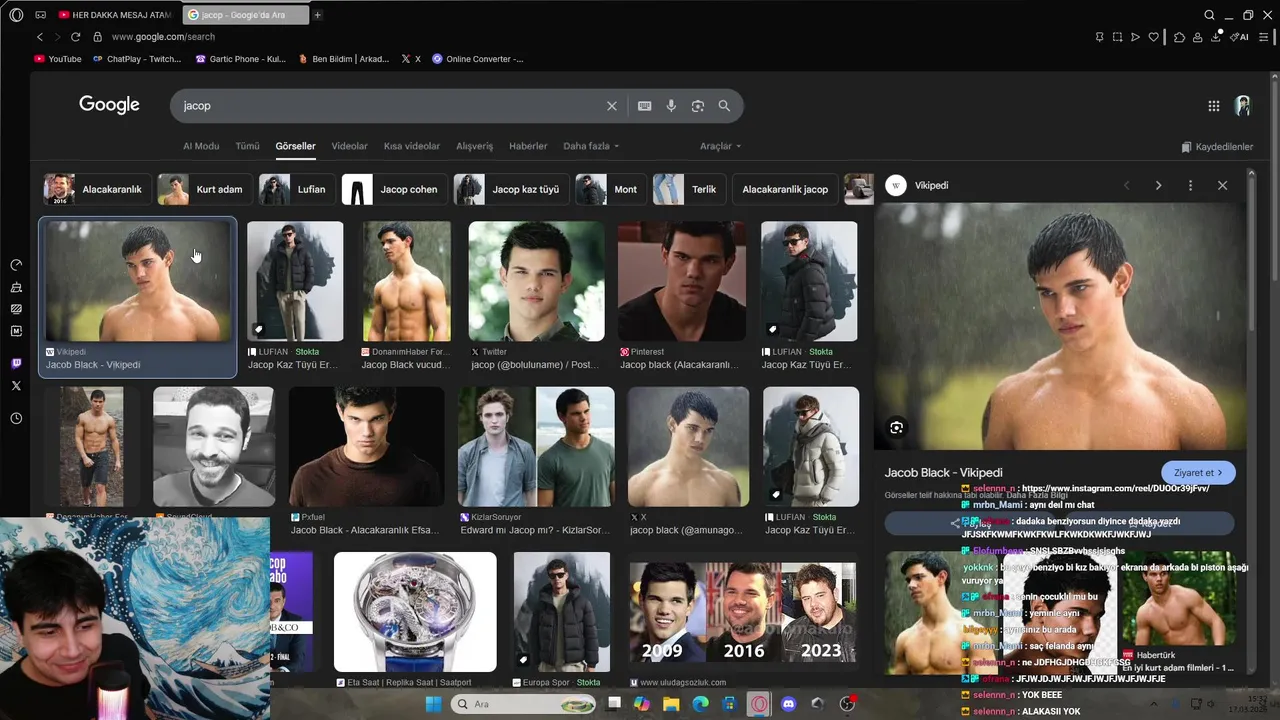Open the Gartic Phone bookmark
This screenshot has width=1280, height=720.
241,59
